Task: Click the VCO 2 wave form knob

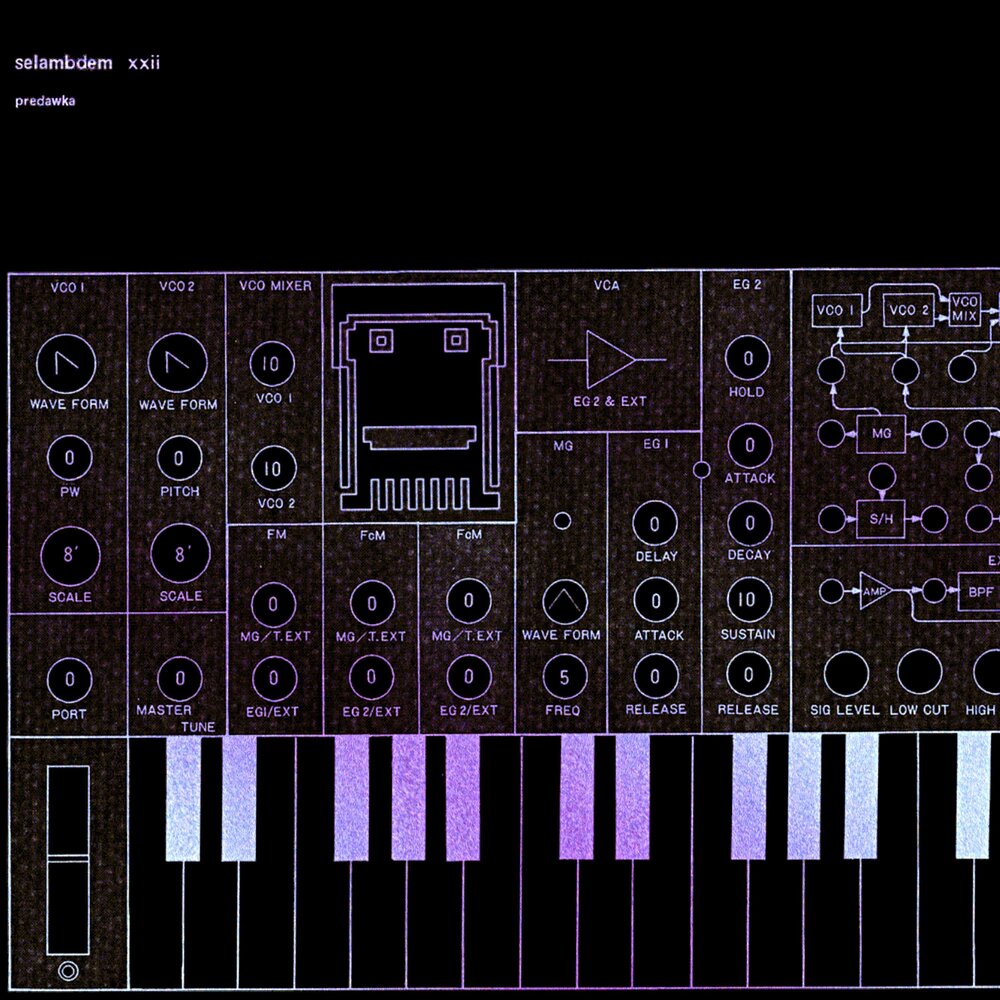Action: [x=178, y=363]
